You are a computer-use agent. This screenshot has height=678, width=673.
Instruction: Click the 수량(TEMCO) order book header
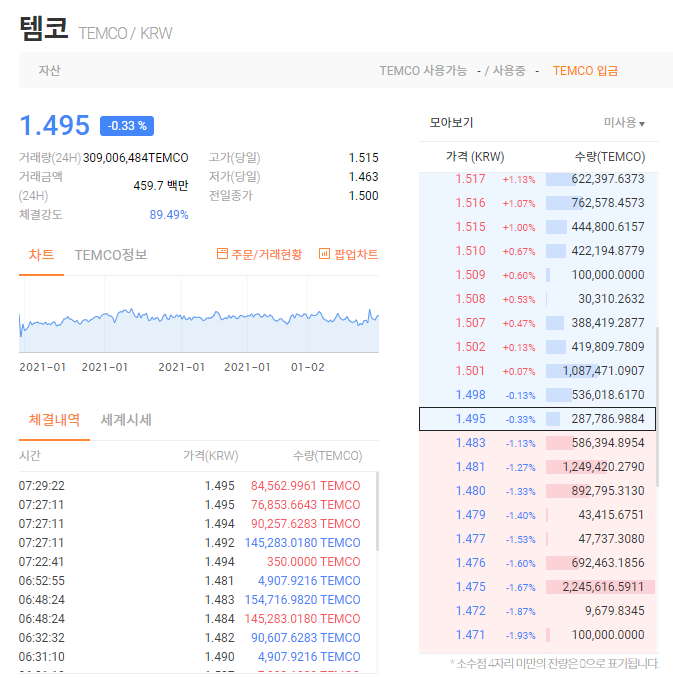pyautogui.click(x=610, y=157)
